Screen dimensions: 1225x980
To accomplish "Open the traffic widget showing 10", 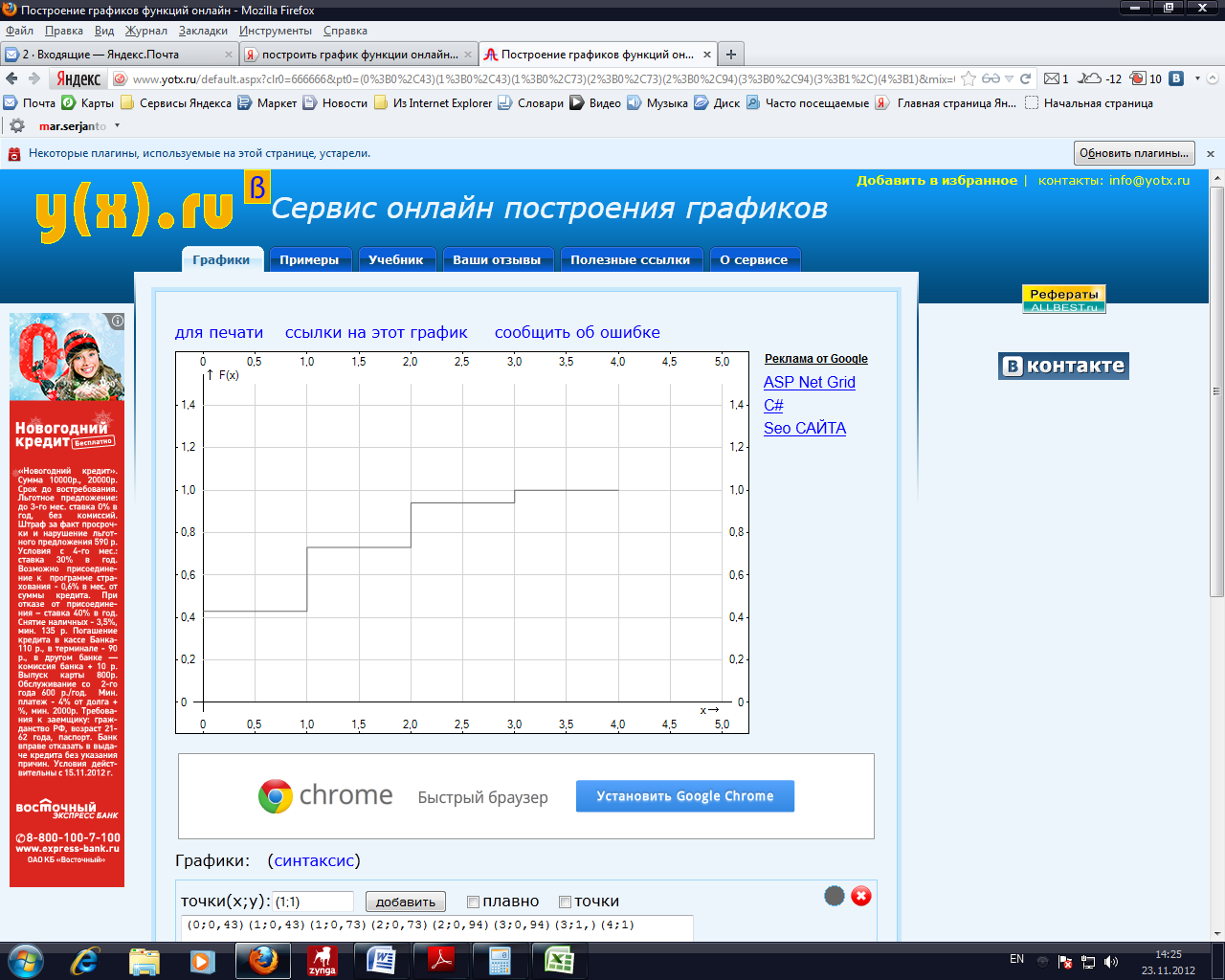I will [x=1146, y=78].
